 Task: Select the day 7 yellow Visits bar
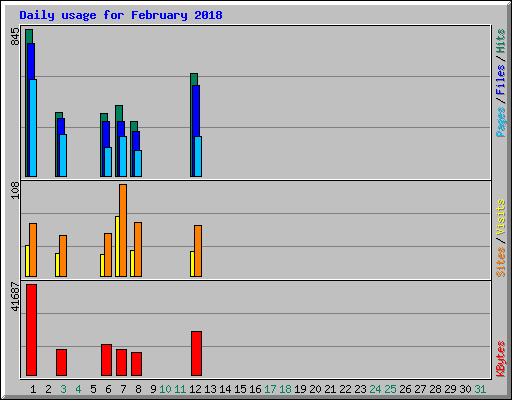(117, 246)
